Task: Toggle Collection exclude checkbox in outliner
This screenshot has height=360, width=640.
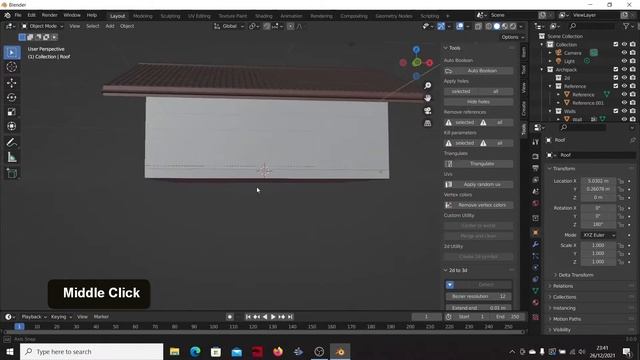Action: tap(616, 44)
